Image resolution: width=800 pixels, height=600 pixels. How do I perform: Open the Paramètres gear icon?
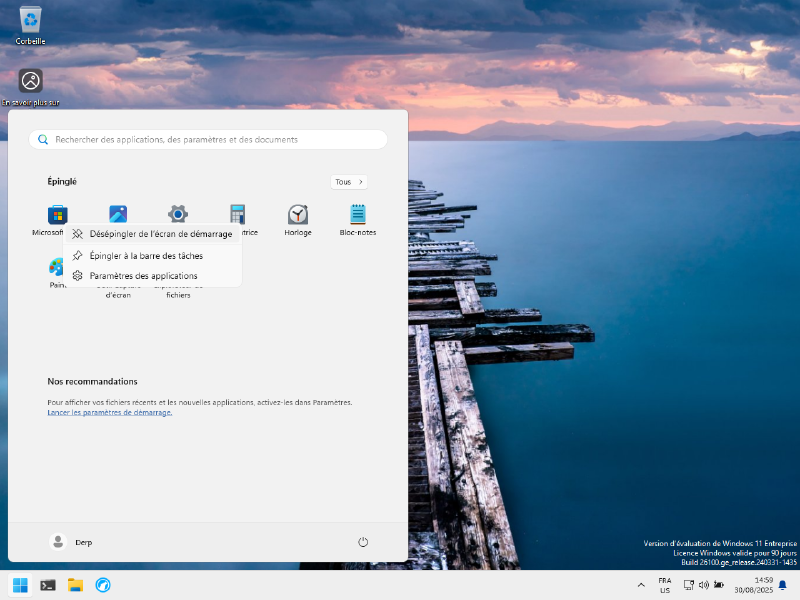[x=177, y=213]
